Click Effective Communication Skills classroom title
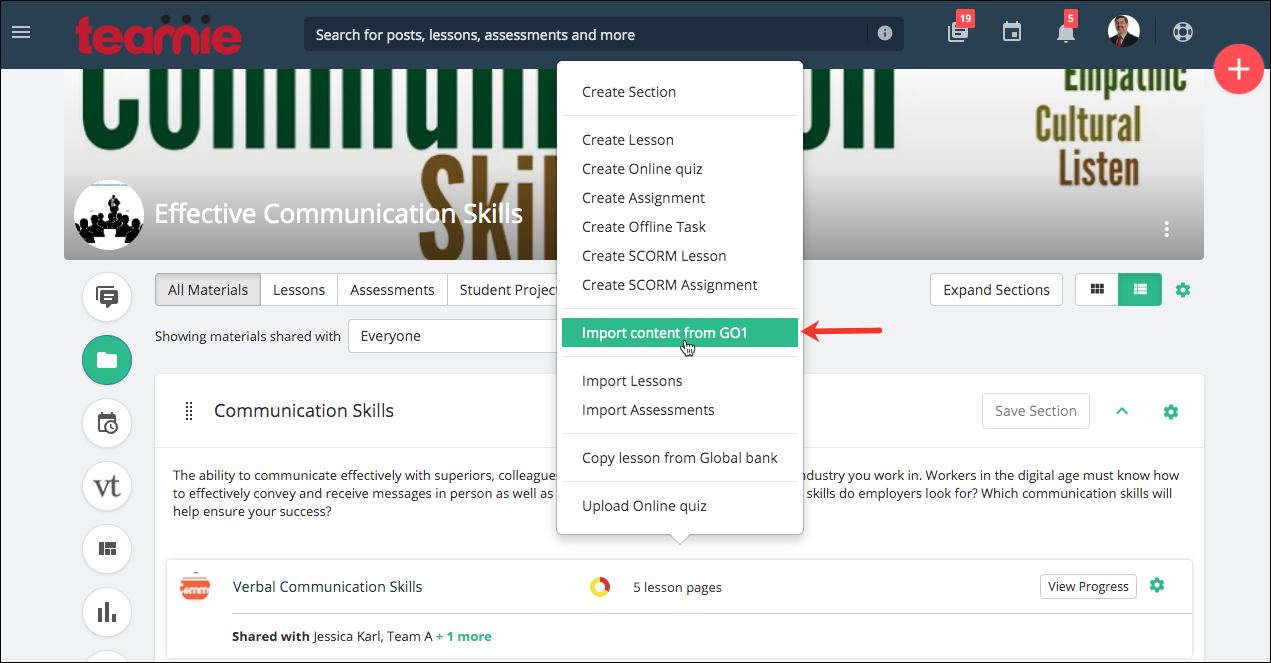This screenshot has width=1271, height=663. 338,214
